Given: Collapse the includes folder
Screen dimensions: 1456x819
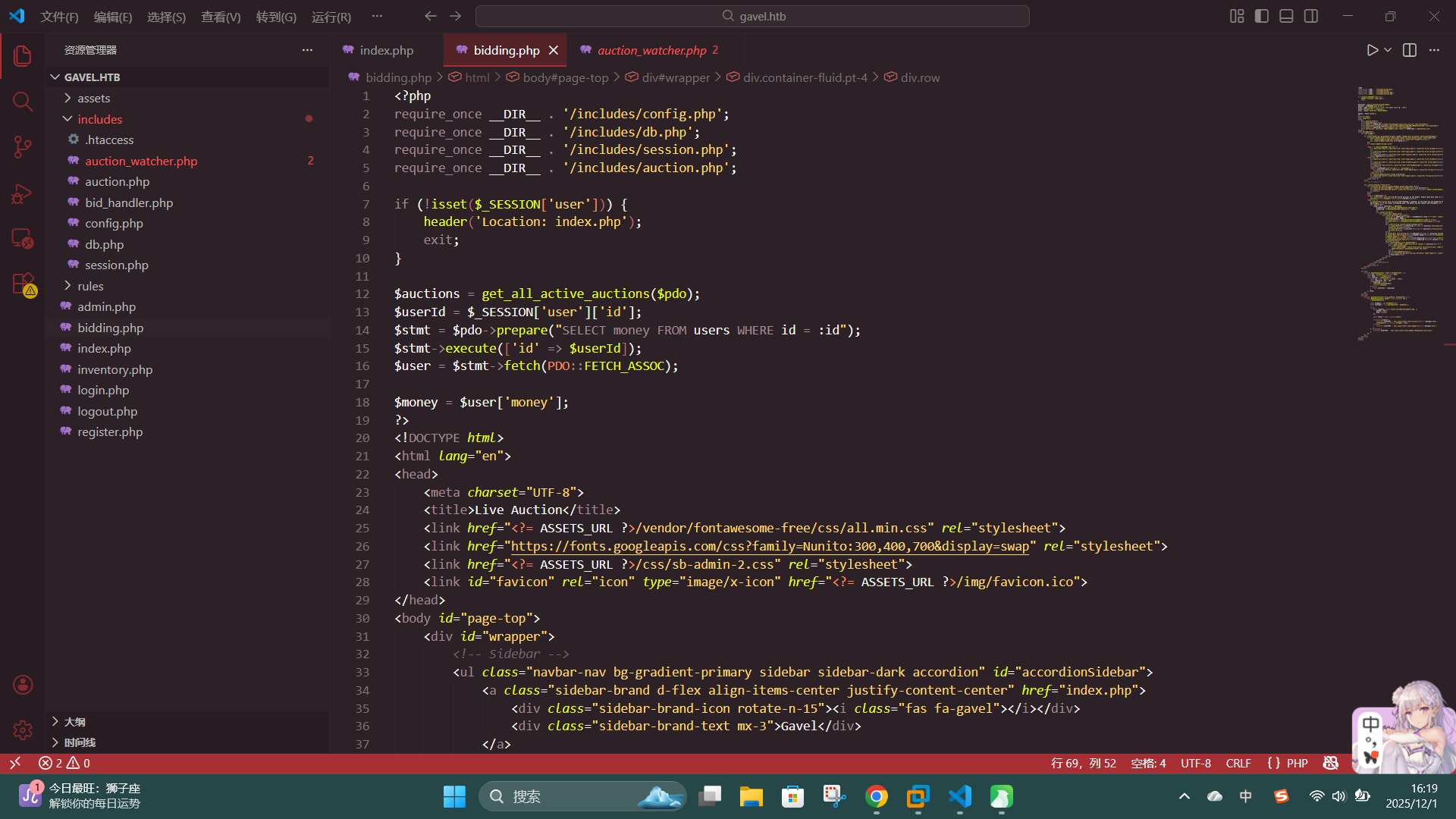Looking at the screenshot, I should [x=99, y=119].
